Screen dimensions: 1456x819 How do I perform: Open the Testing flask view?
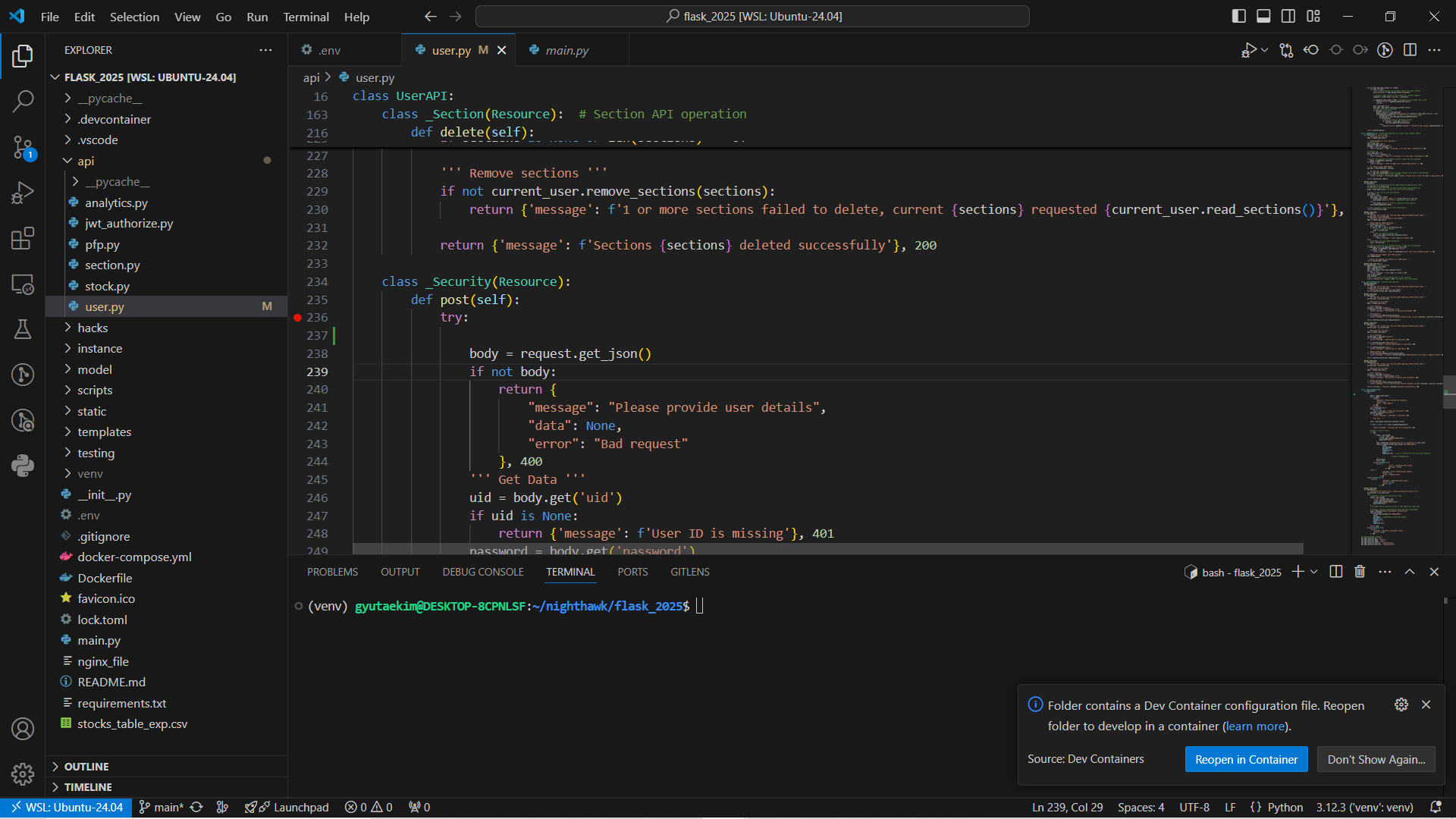(x=23, y=329)
